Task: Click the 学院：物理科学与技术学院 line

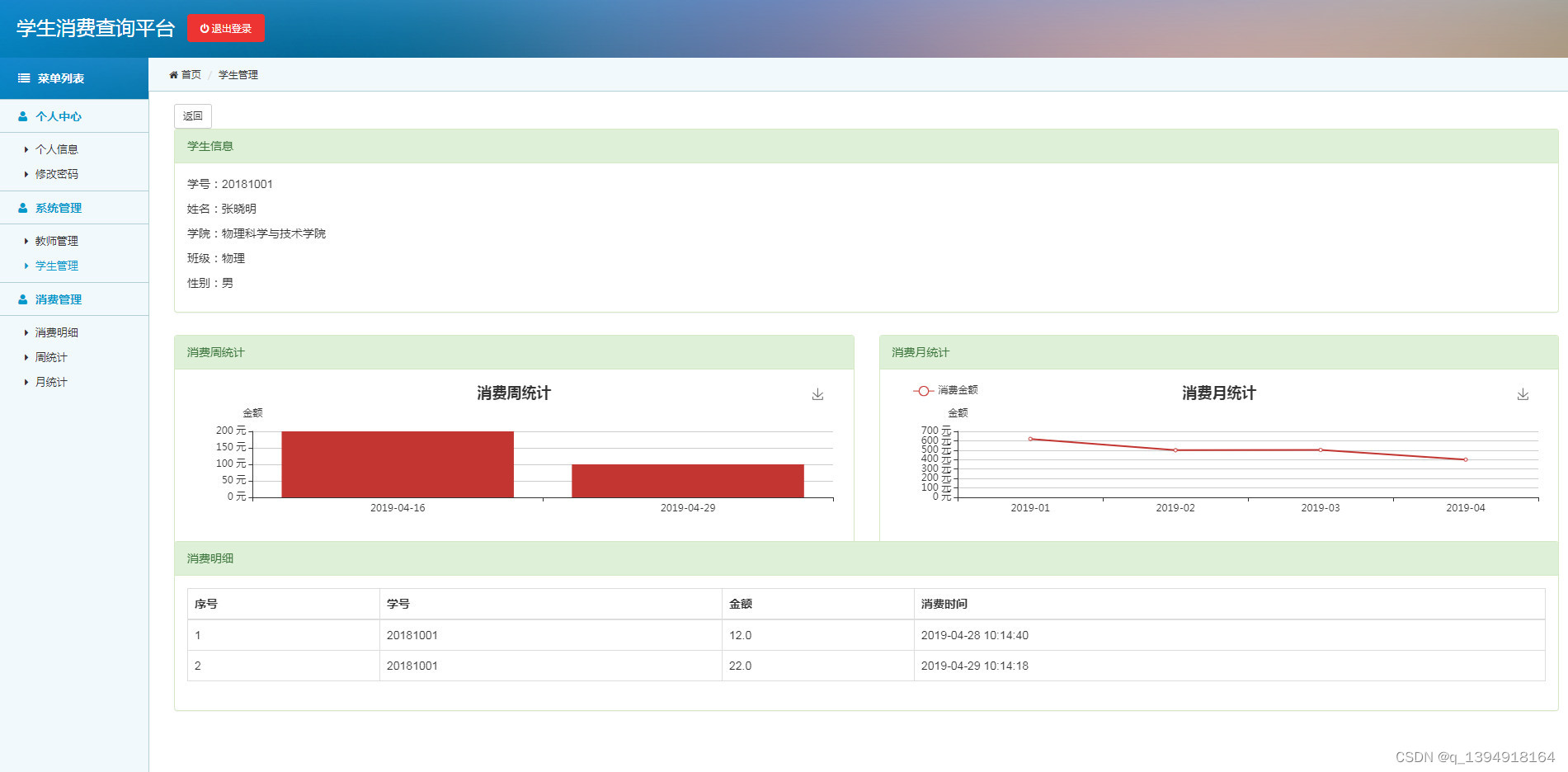Action: [257, 233]
